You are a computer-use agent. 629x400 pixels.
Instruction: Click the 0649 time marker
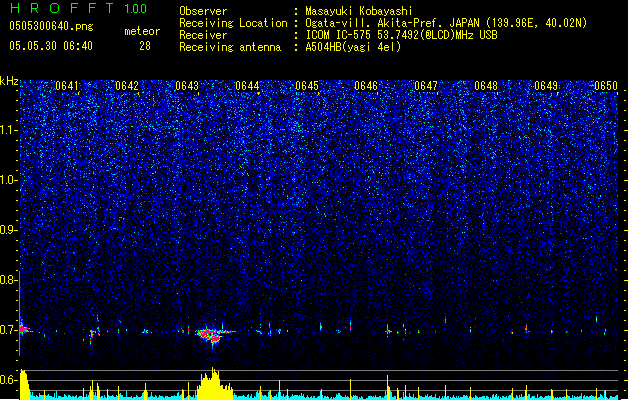pyautogui.click(x=546, y=86)
